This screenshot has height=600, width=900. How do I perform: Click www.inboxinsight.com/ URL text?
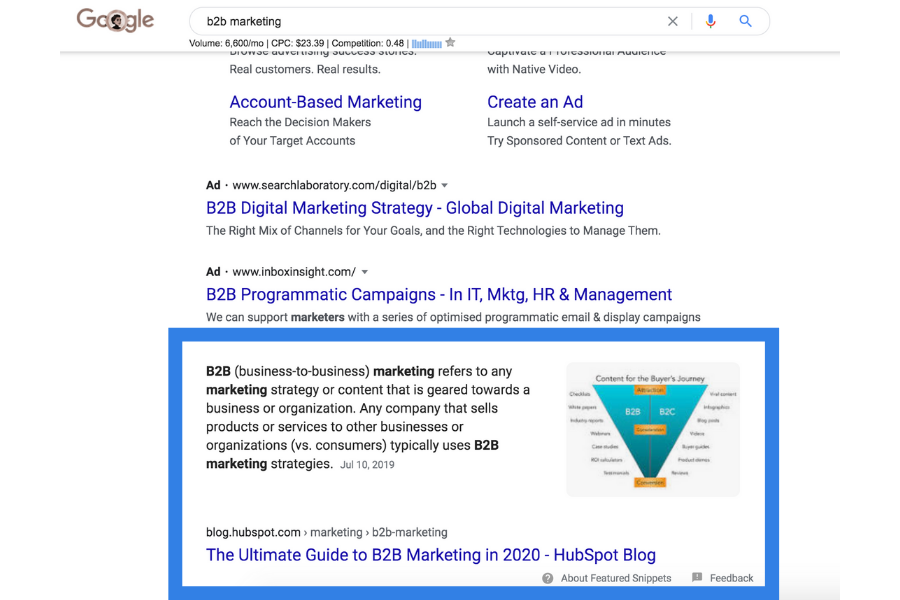tap(294, 272)
